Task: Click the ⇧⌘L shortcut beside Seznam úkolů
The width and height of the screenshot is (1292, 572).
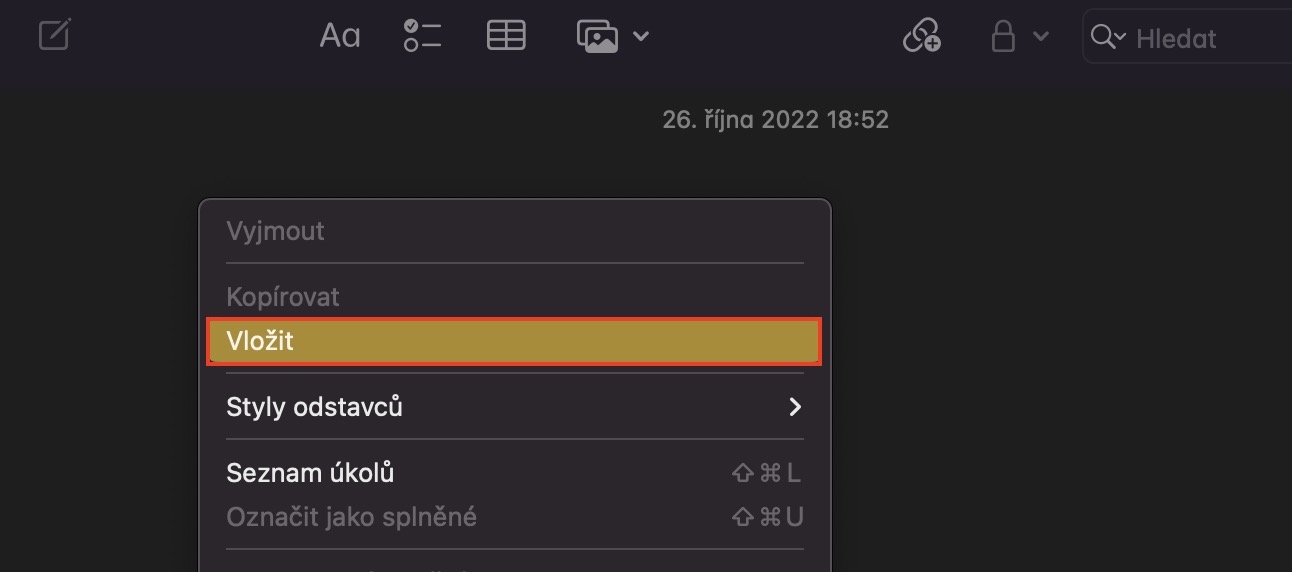Action: pos(767,473)
